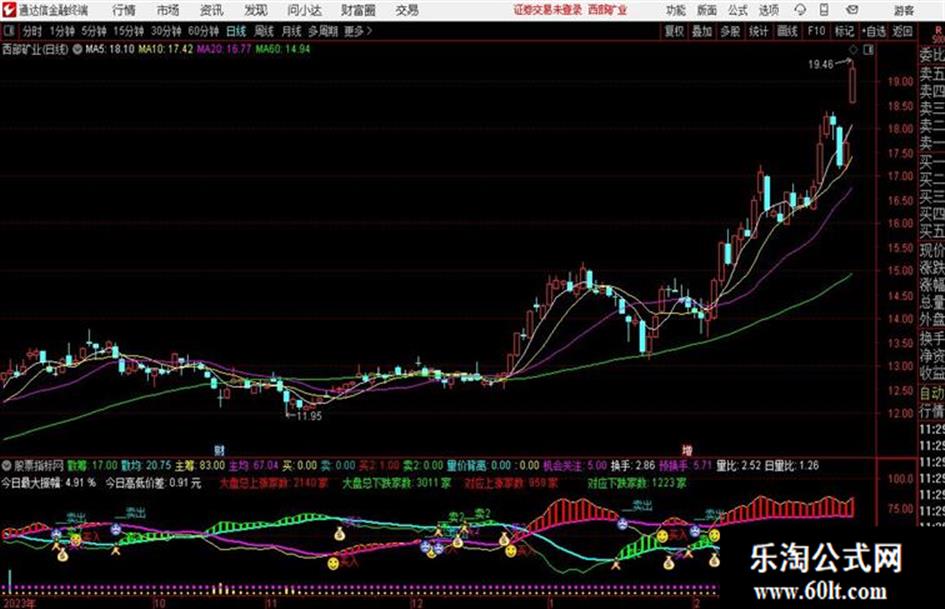Open the 发现 menu
Screen dimensions: 945x609
click(x=256, y=10)
